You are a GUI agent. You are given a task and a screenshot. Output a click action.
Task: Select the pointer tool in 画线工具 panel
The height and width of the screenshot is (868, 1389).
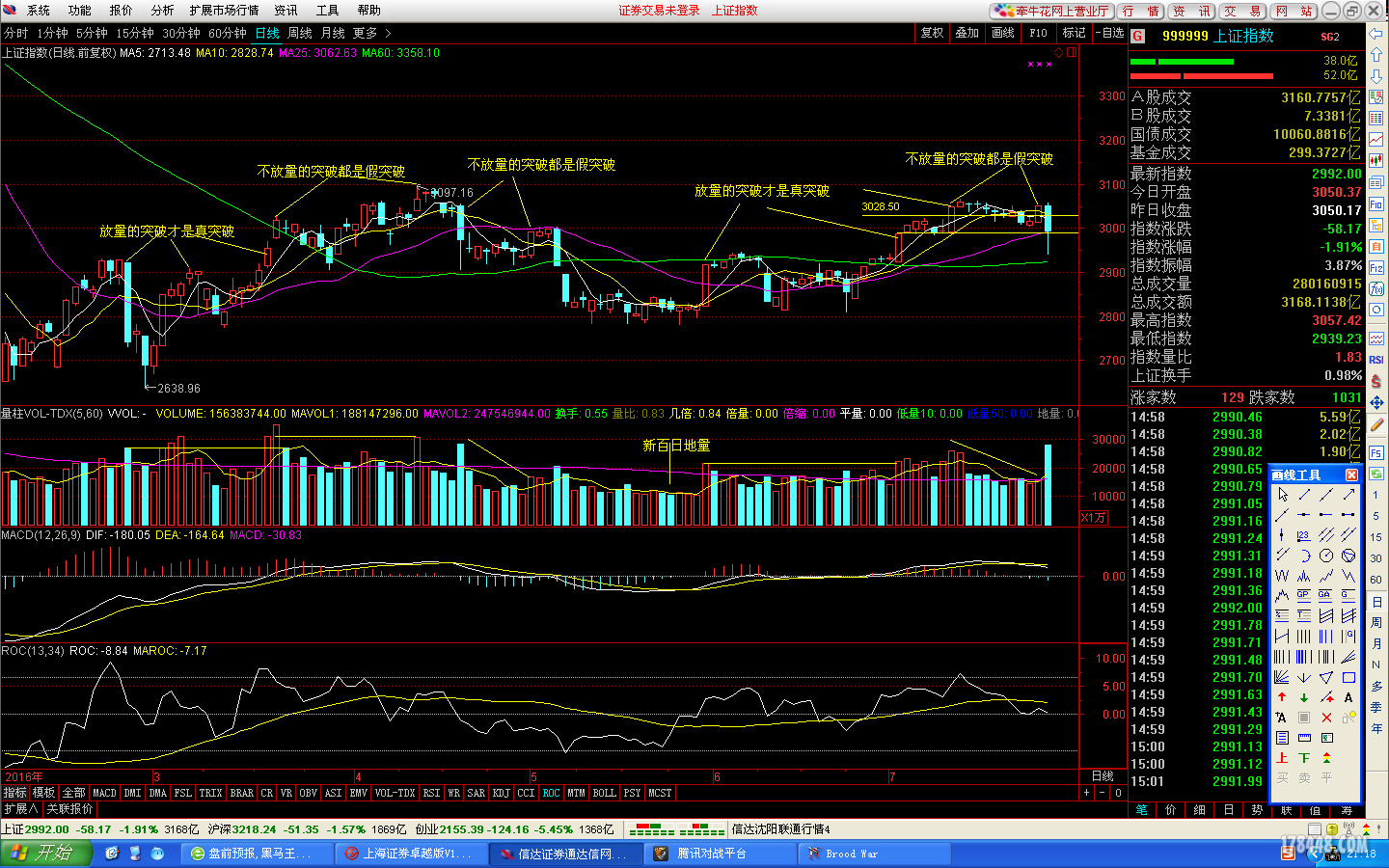pyautogui.click(x=1283, y=495)
